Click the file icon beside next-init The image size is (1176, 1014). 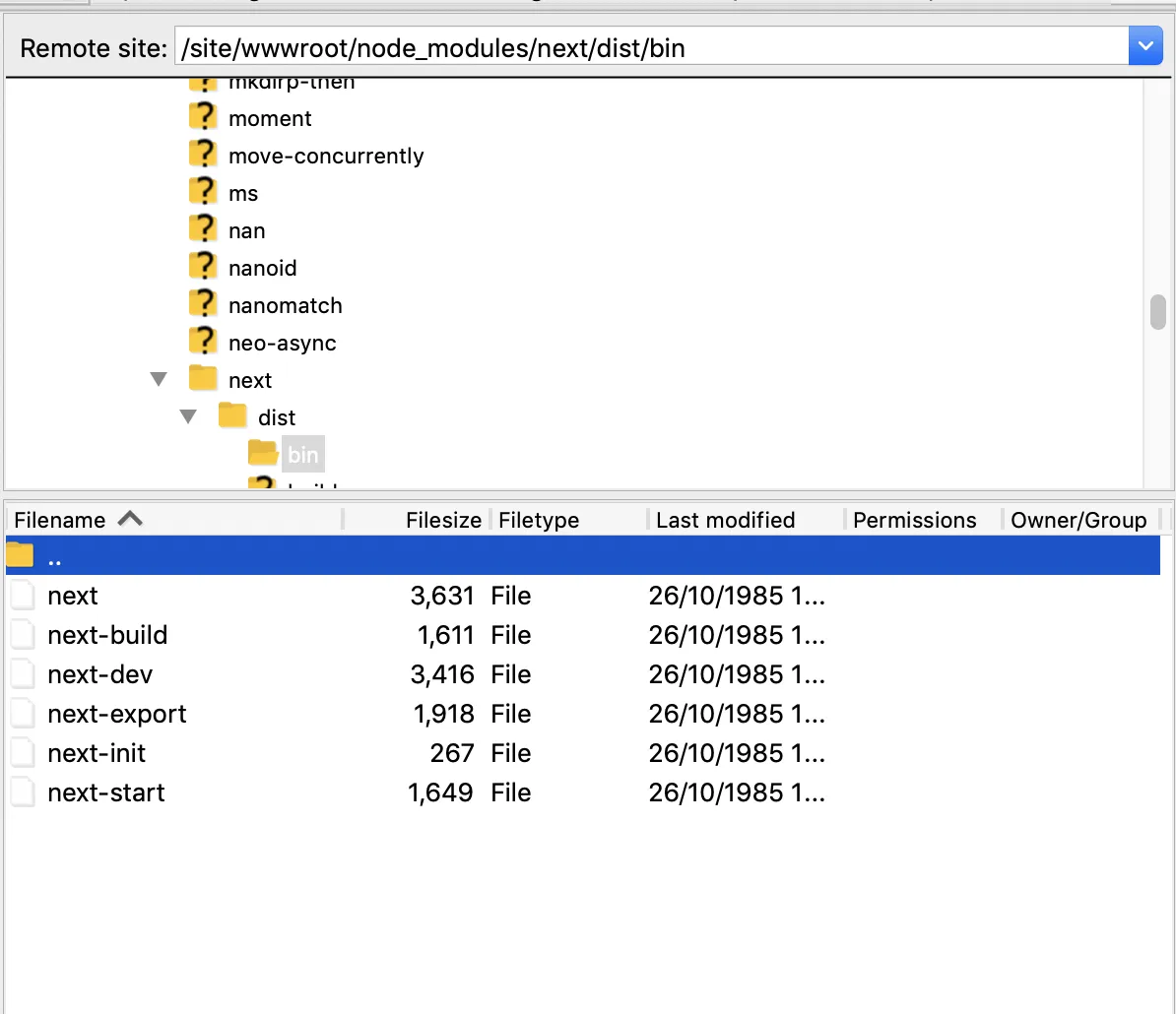(23, 752)
